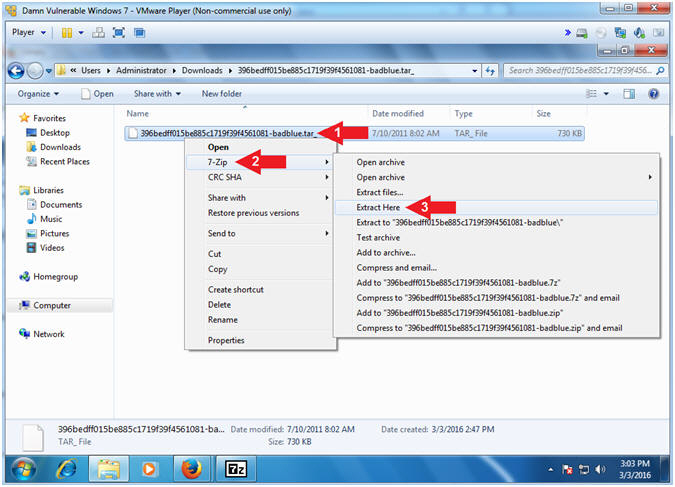Click the Windows Start button
675x487 pixels.
pos(24,469)
